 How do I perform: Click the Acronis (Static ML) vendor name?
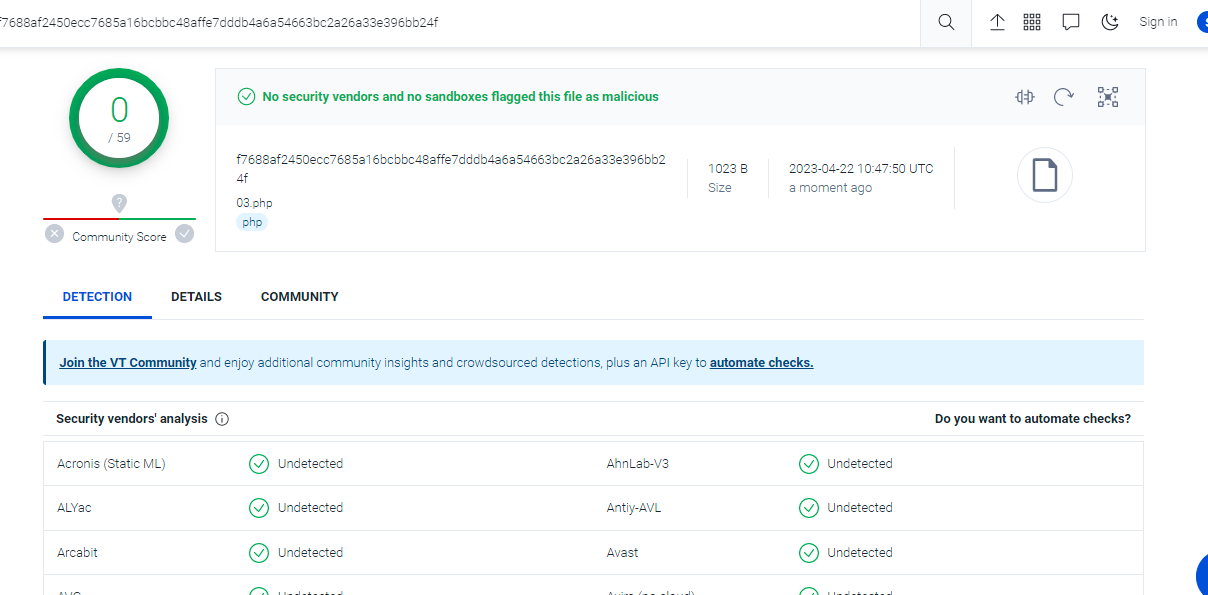[111, 464]
